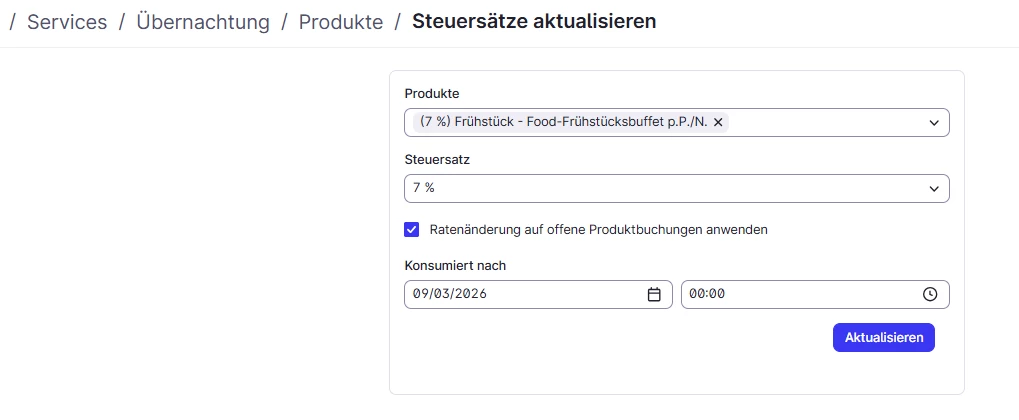
Task: Uncheck Ratenänderung auf offene Produktbuchungen checkbox
Action: (412, 229)
